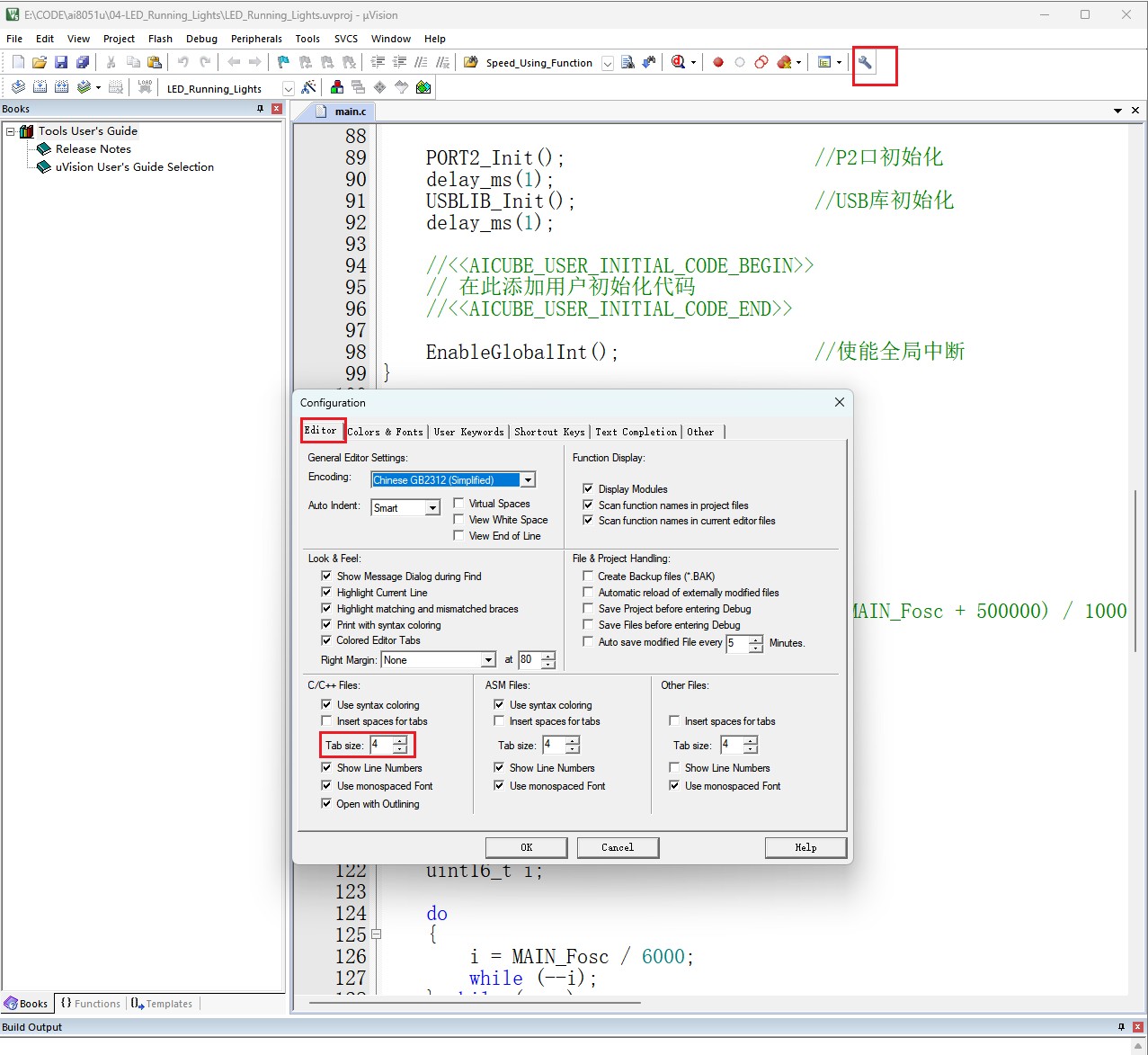Screen dimensions: 1148x1055
Task: Click the Open file folder icon
Action: pos(40,62)
